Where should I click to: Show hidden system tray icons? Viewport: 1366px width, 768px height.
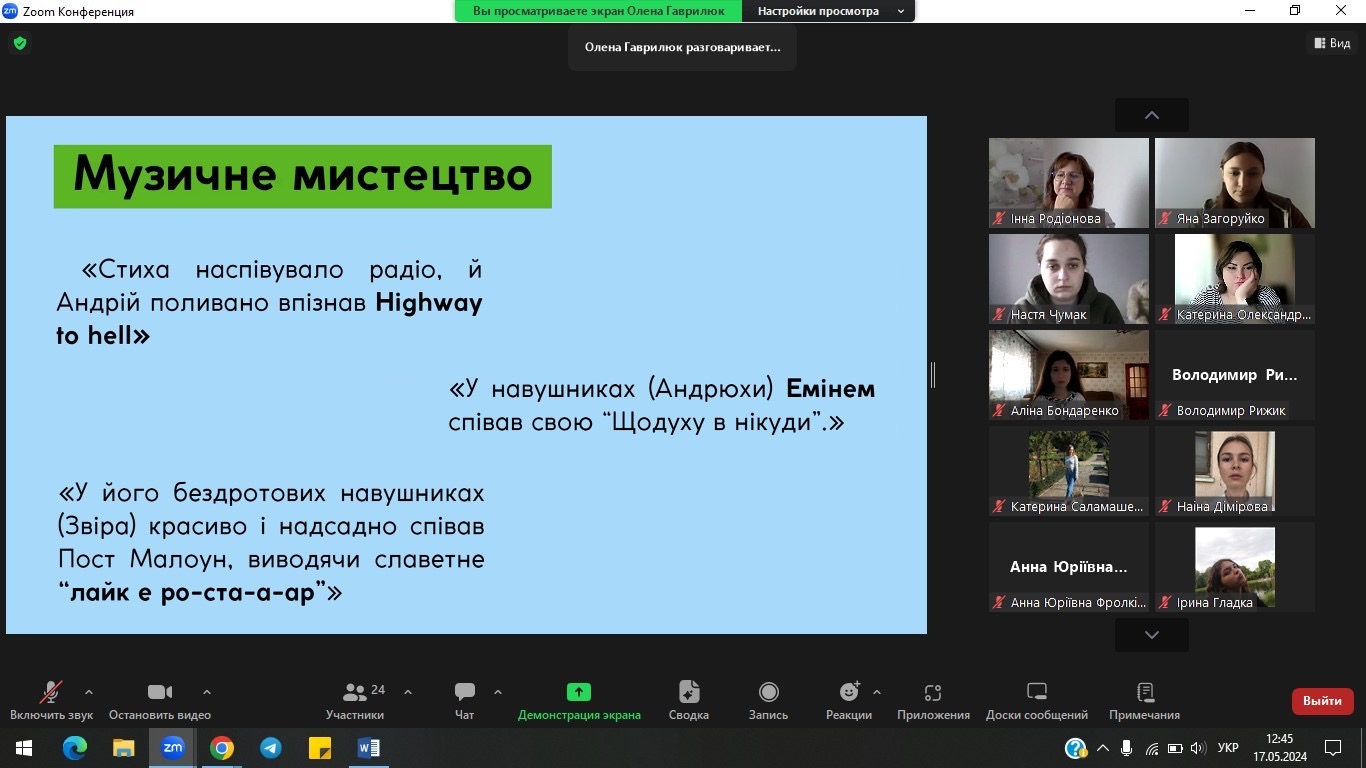coord(1103,748)
